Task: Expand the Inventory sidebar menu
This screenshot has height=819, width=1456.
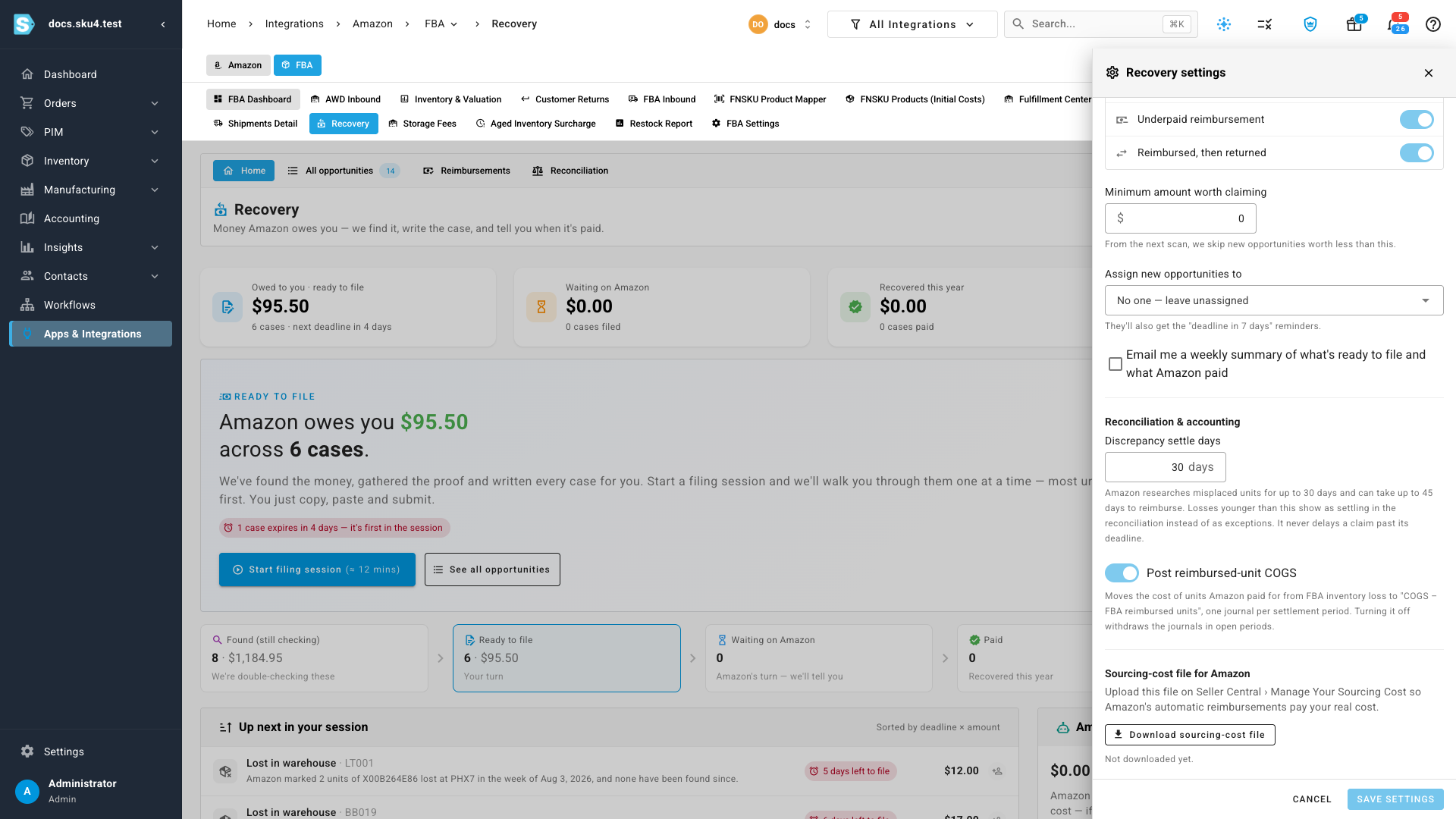Action: pyautogui.click(x=90, y=161)
